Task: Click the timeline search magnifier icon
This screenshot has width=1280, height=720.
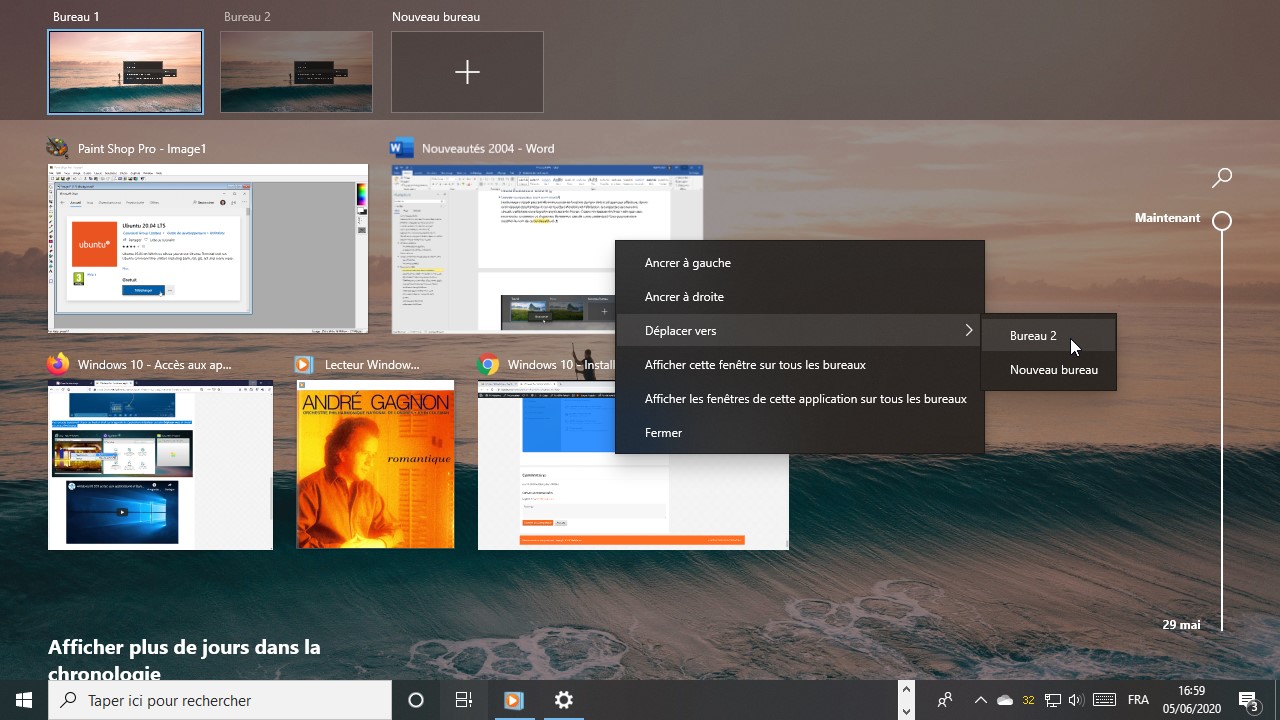Action: pos(1221,178)
